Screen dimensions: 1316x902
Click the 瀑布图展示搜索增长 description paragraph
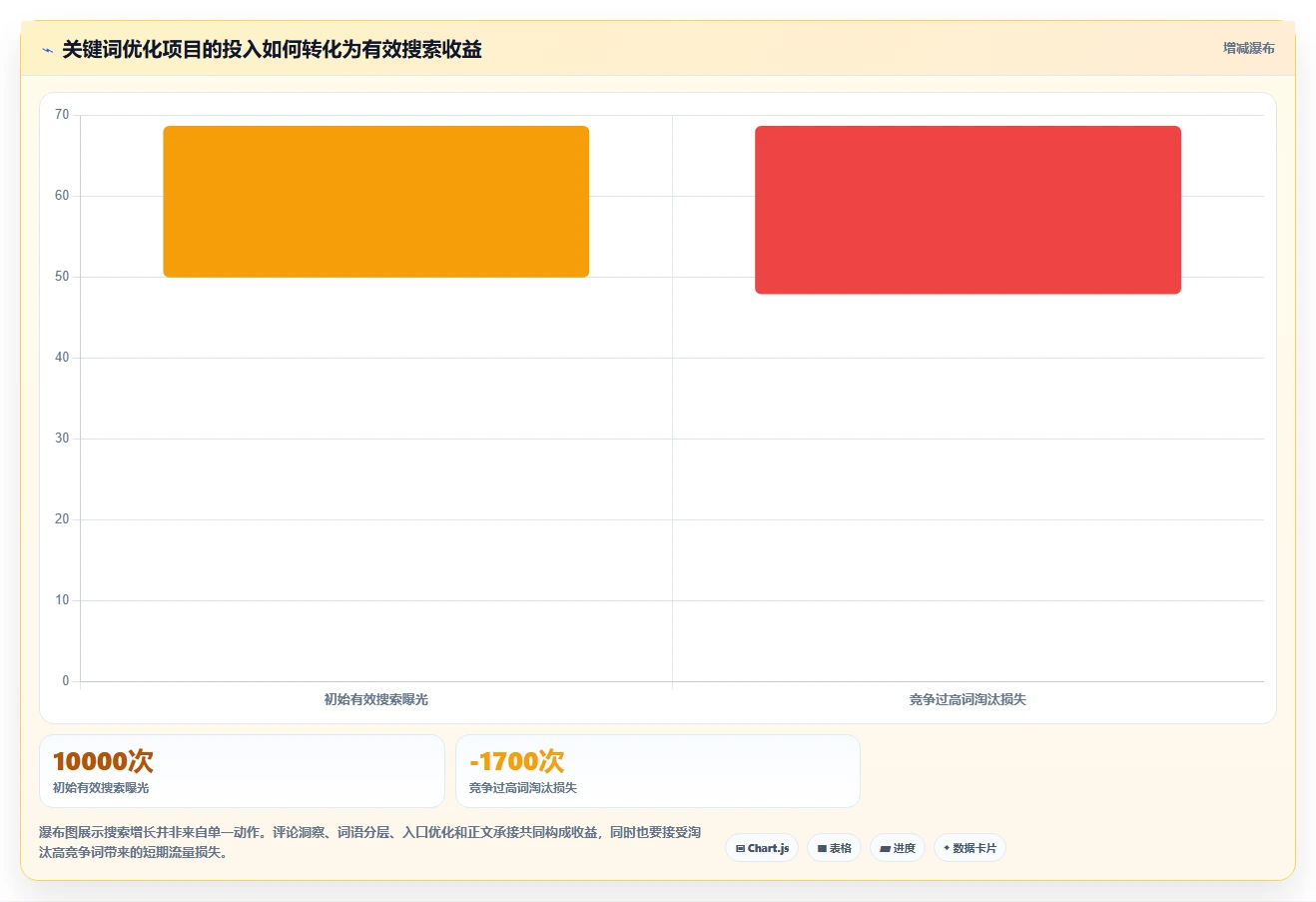(x=370, y=842)
